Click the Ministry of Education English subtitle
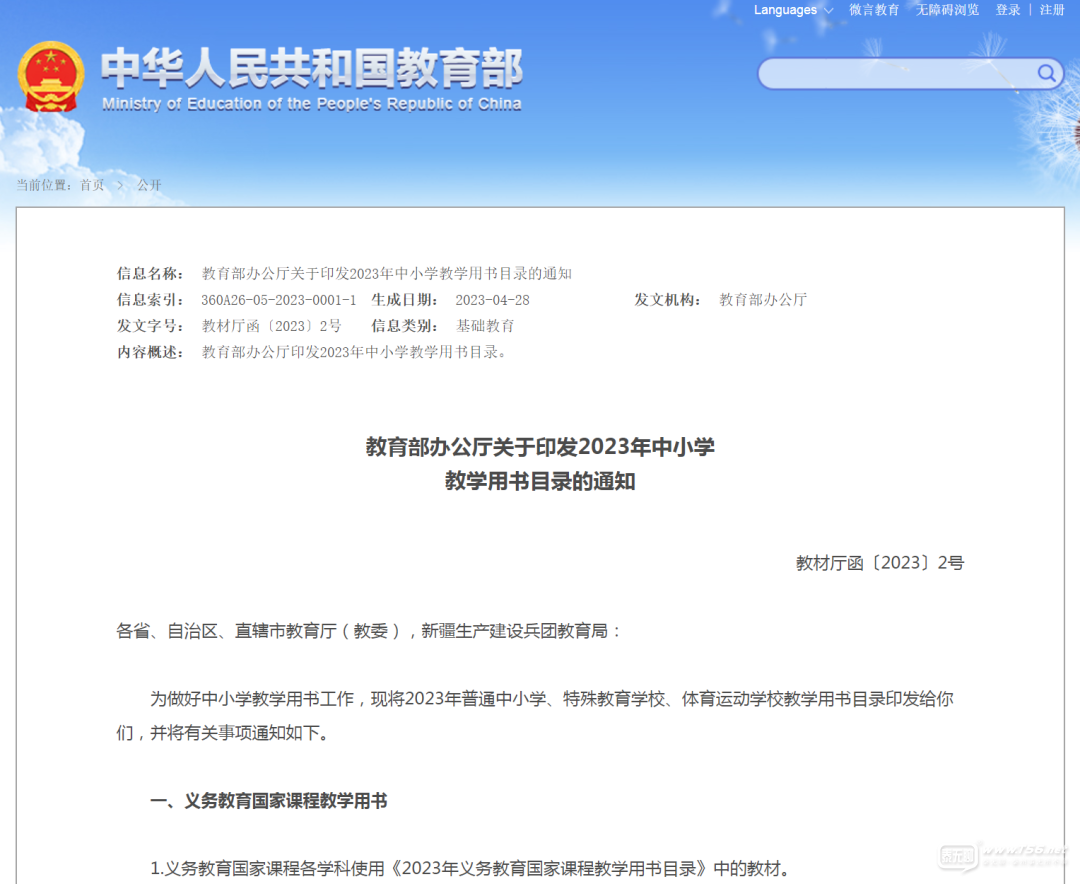 (x=312, y=104)
